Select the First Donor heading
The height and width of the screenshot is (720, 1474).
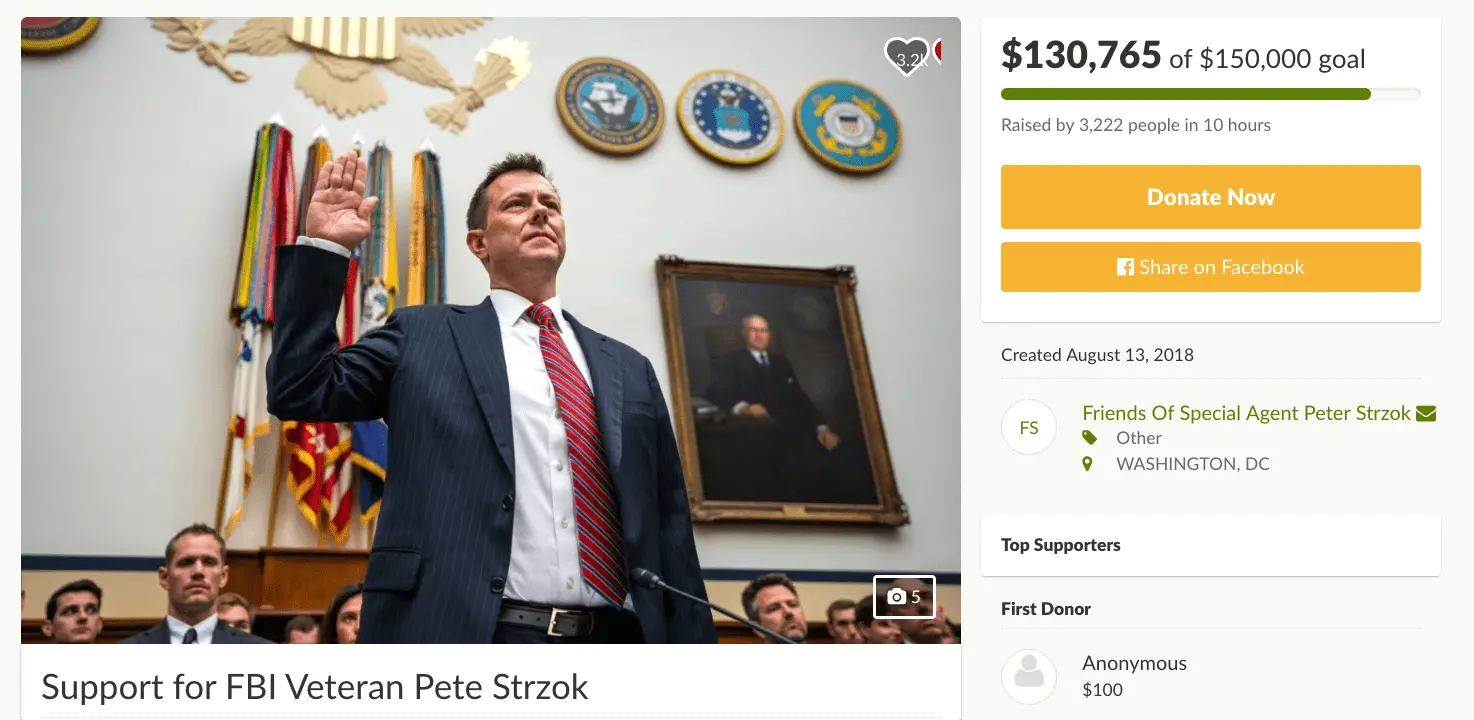coord(1046,609)
